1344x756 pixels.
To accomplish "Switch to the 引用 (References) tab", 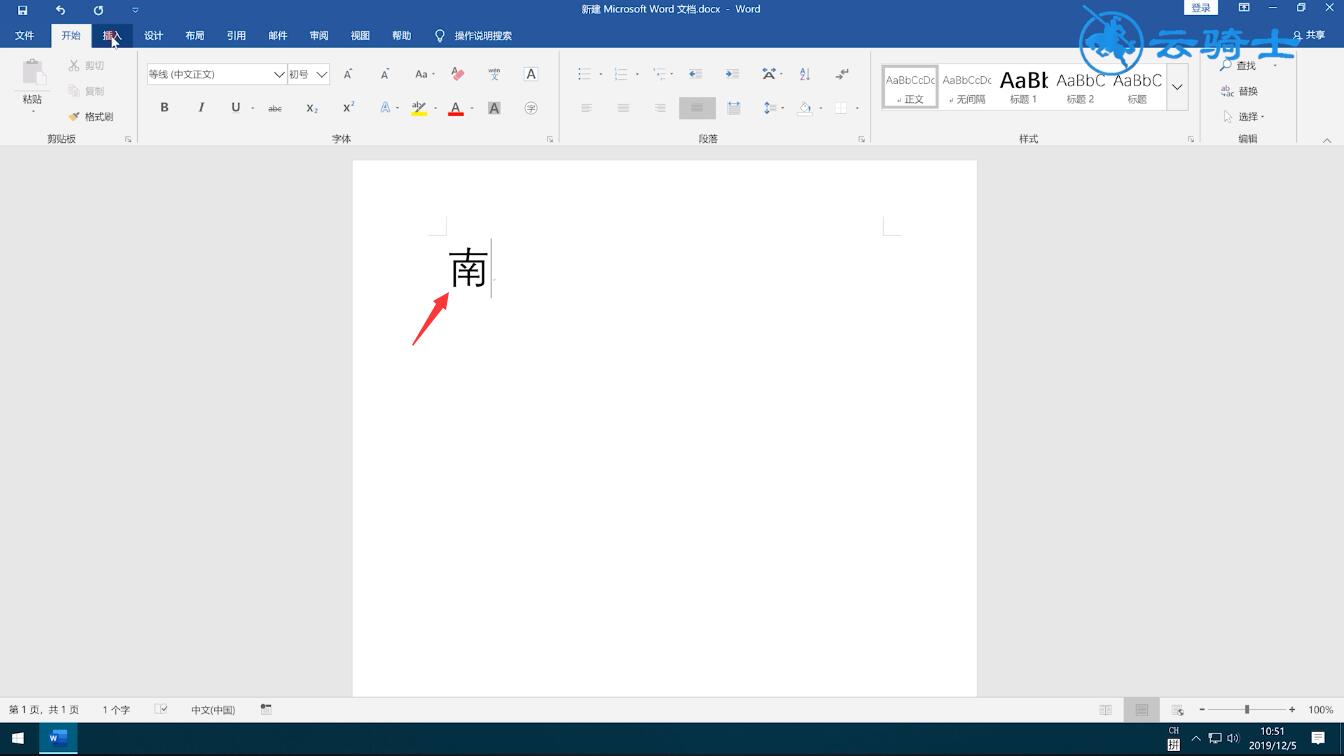I will click(x=236, y=35).
